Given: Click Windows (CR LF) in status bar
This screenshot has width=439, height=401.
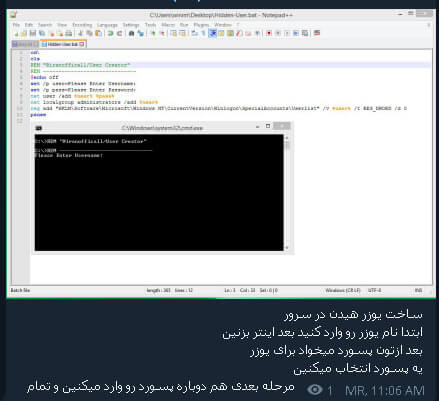Looking at the screenshot, I should 343,290.
